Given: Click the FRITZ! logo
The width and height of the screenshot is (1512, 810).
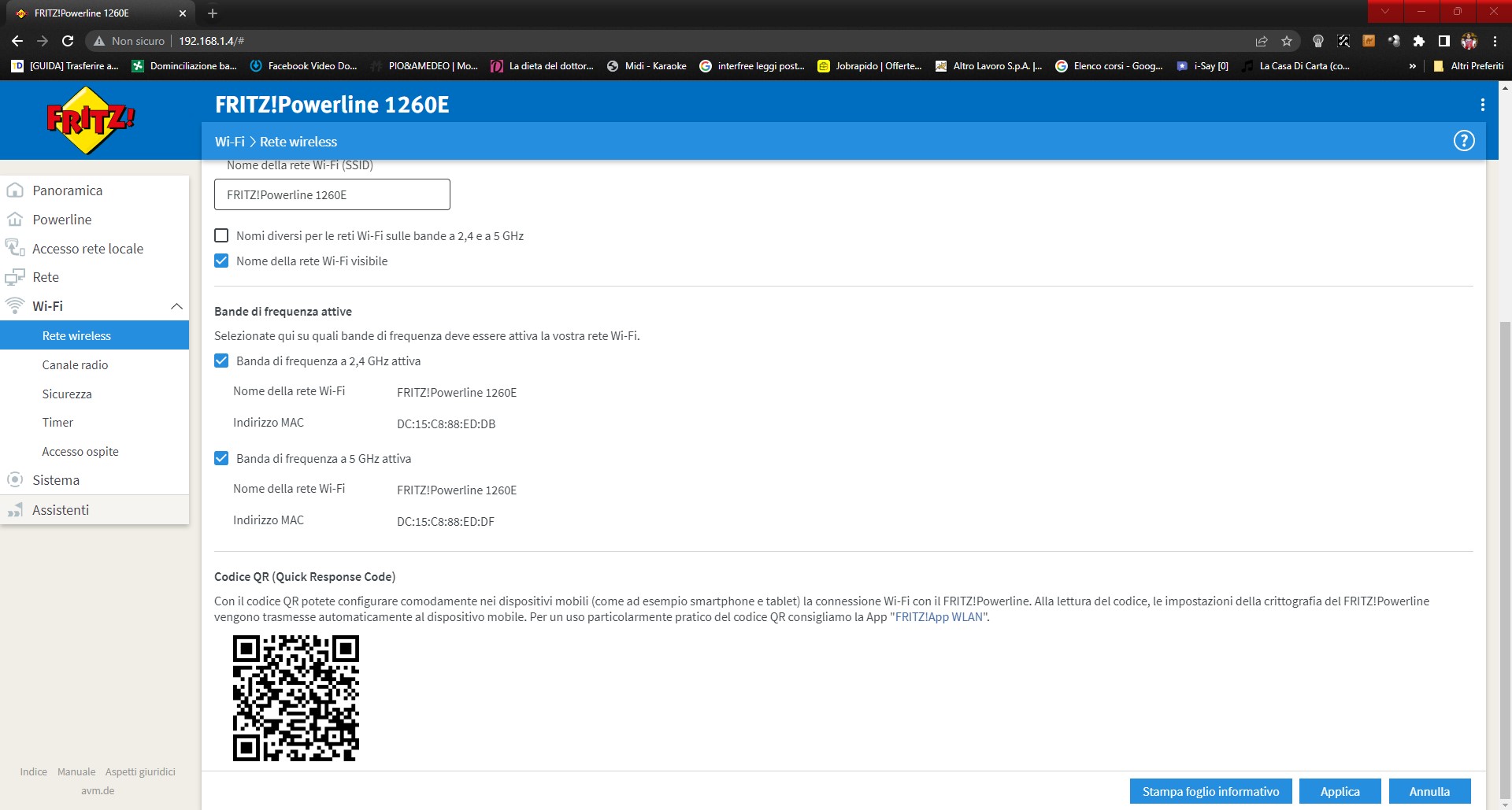Looking at the screenshot, I should [91, 120].
